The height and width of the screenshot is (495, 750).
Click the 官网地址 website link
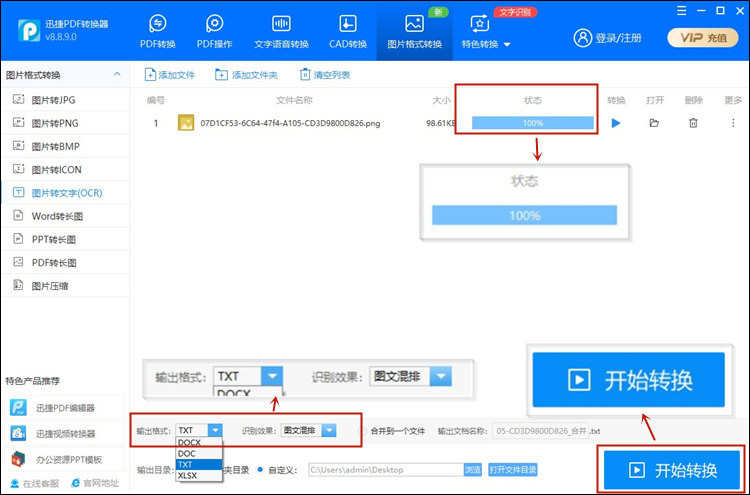point(95,483)
